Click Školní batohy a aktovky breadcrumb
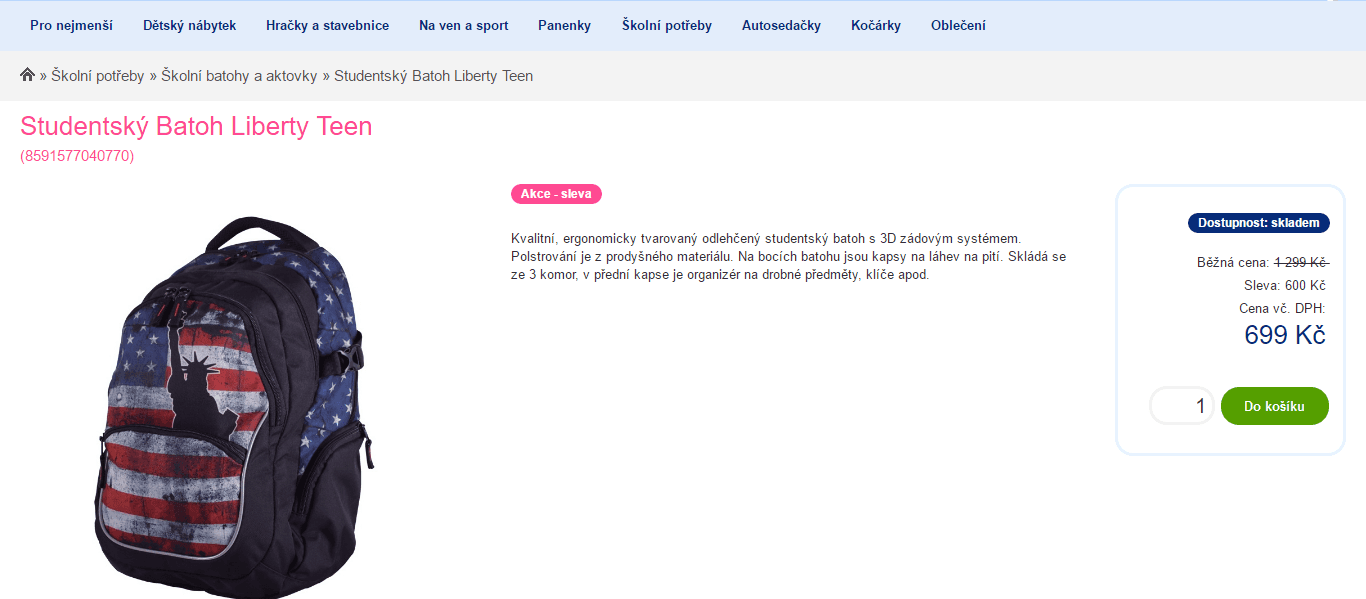This screenshot has width=1366, height=599. pyautogui.click(x=239, y=76)
